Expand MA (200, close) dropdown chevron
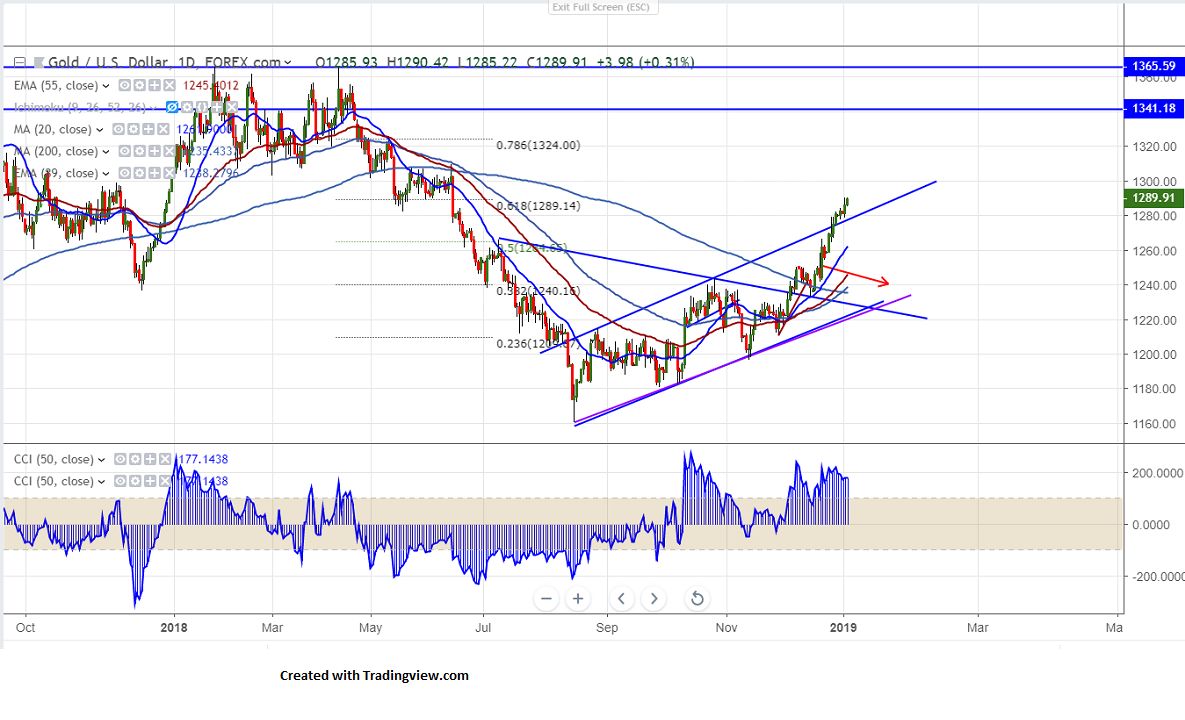 [106, 152]
